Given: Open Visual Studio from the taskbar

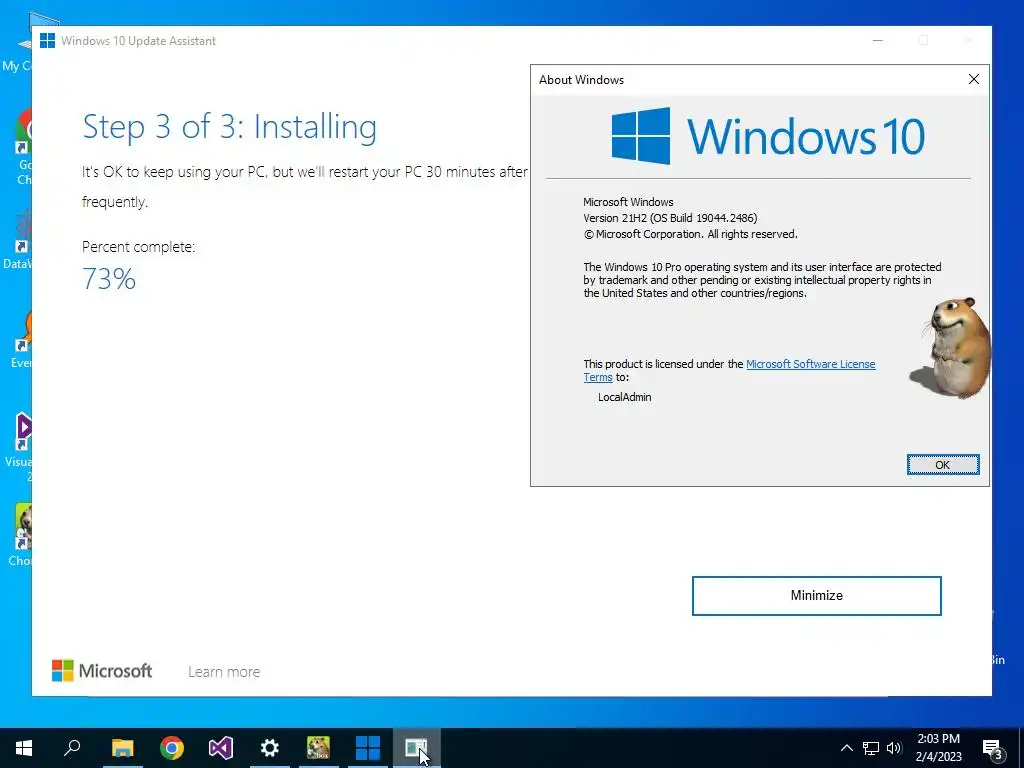Looking at the screenshot, I should click(x=221, y=748).
